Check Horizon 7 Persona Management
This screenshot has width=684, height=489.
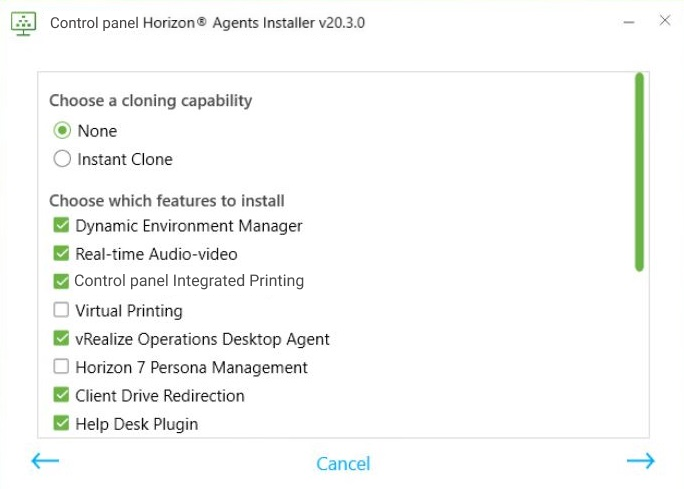click(x=61, y=367)
